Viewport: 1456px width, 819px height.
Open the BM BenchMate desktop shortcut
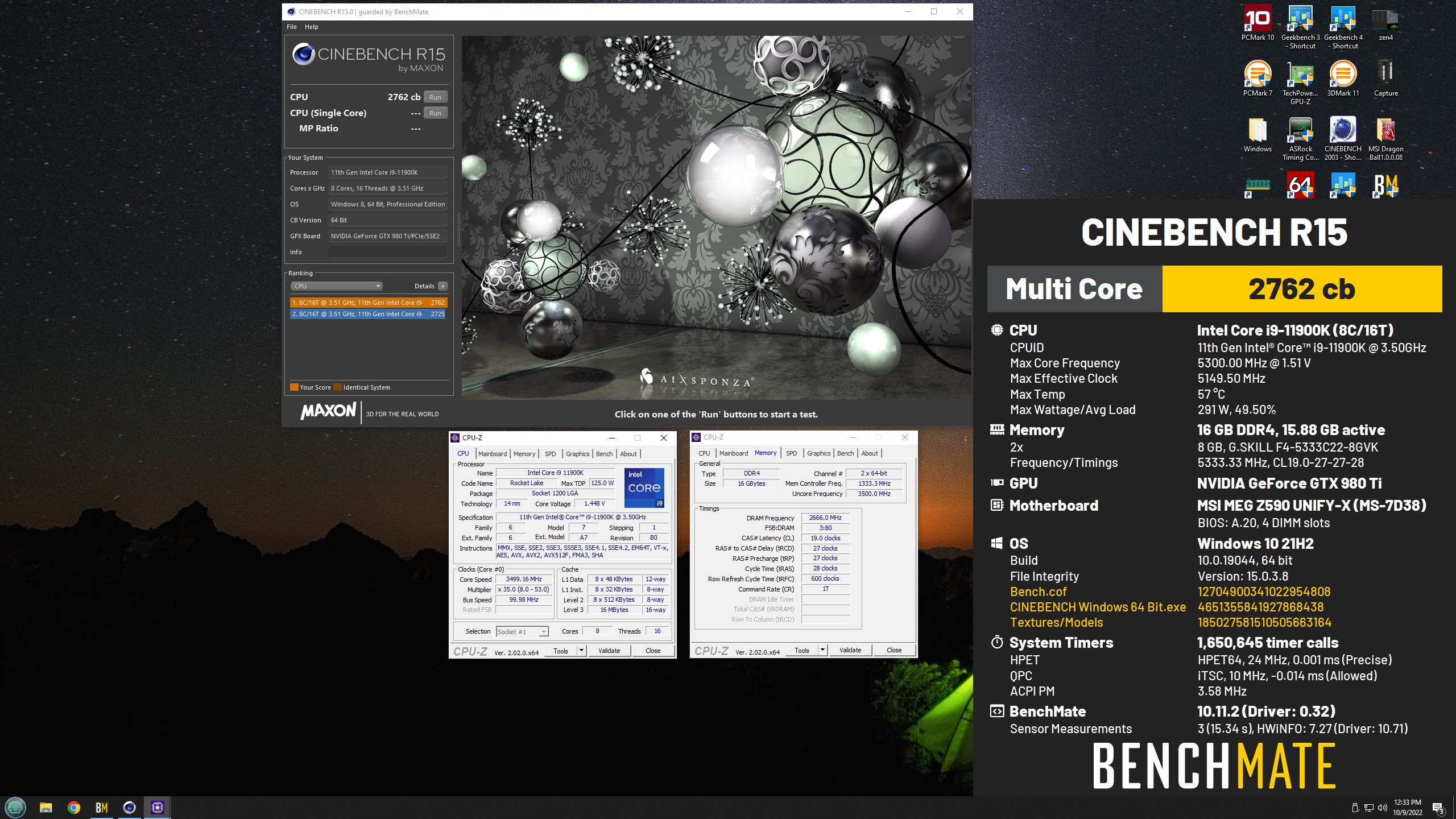pyautogui.click(x=1385, y=185)
